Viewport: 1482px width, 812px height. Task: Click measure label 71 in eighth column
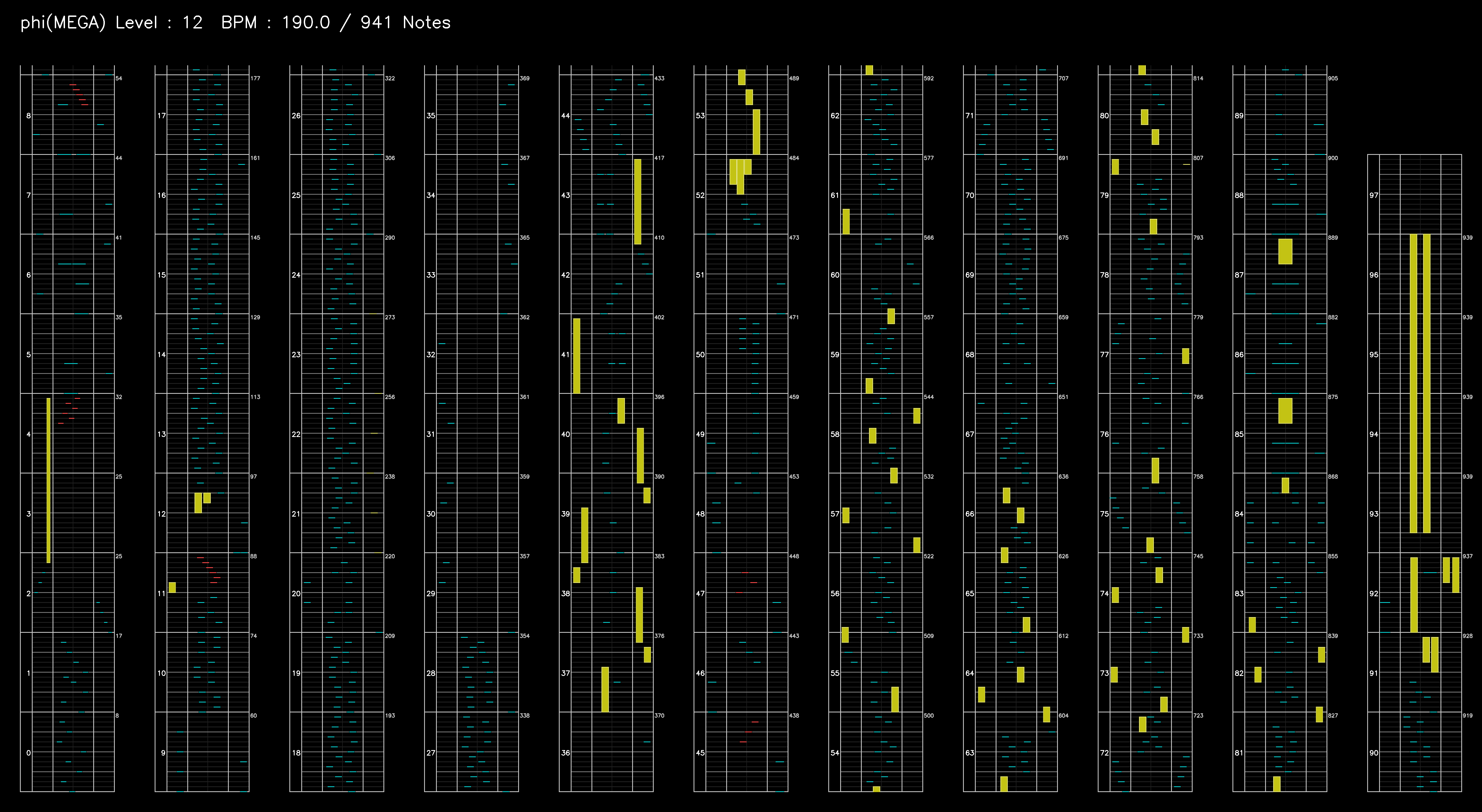coord(969,116)
